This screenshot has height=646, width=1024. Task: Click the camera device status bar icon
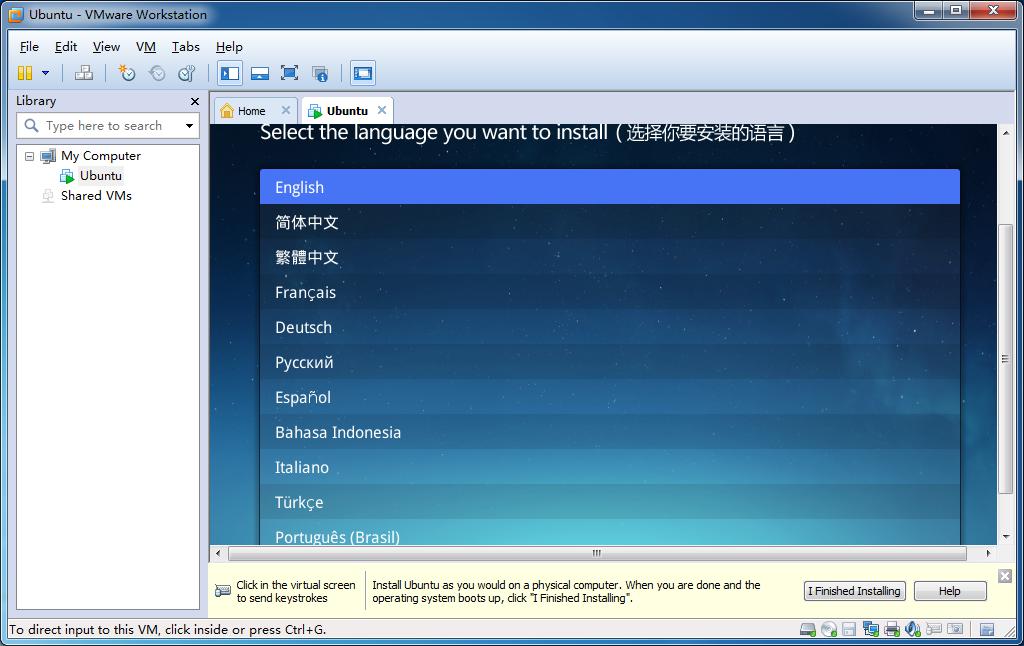pyautogui.click(x=955, y=629)
